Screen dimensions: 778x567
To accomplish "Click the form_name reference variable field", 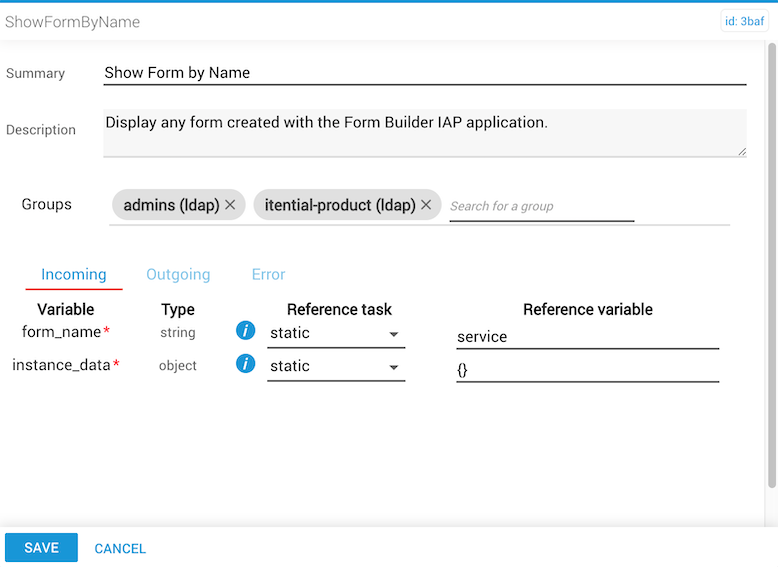I will point(587,337).
